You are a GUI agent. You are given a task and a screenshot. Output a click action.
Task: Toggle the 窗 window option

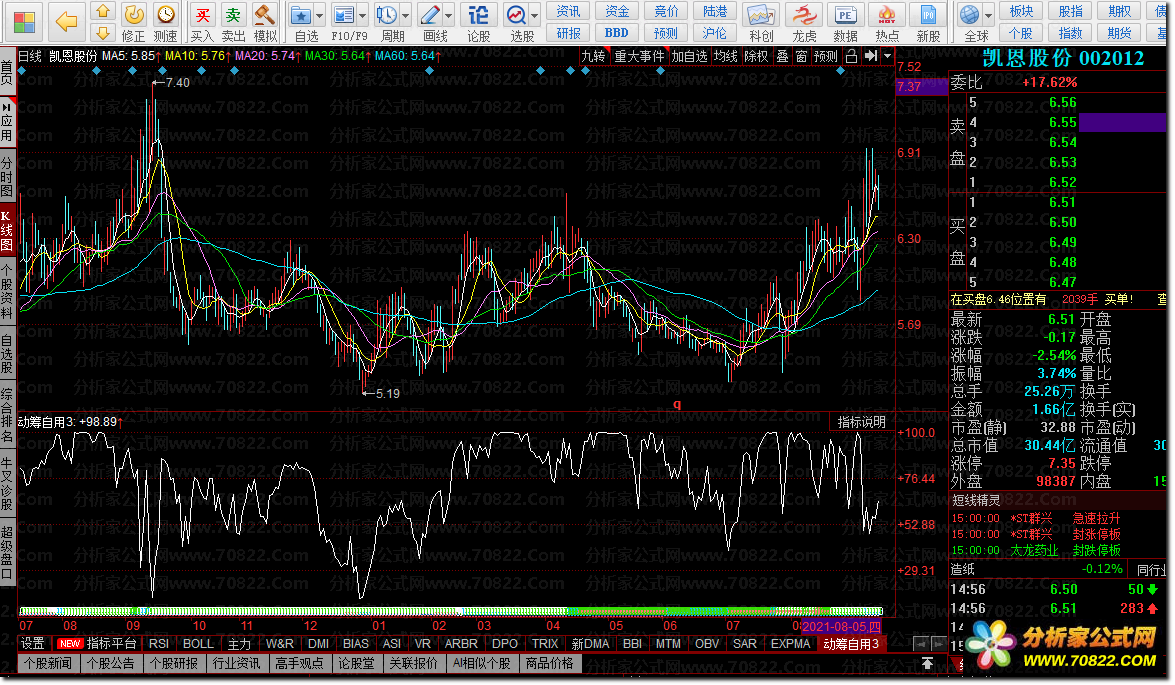click(801, 56)
